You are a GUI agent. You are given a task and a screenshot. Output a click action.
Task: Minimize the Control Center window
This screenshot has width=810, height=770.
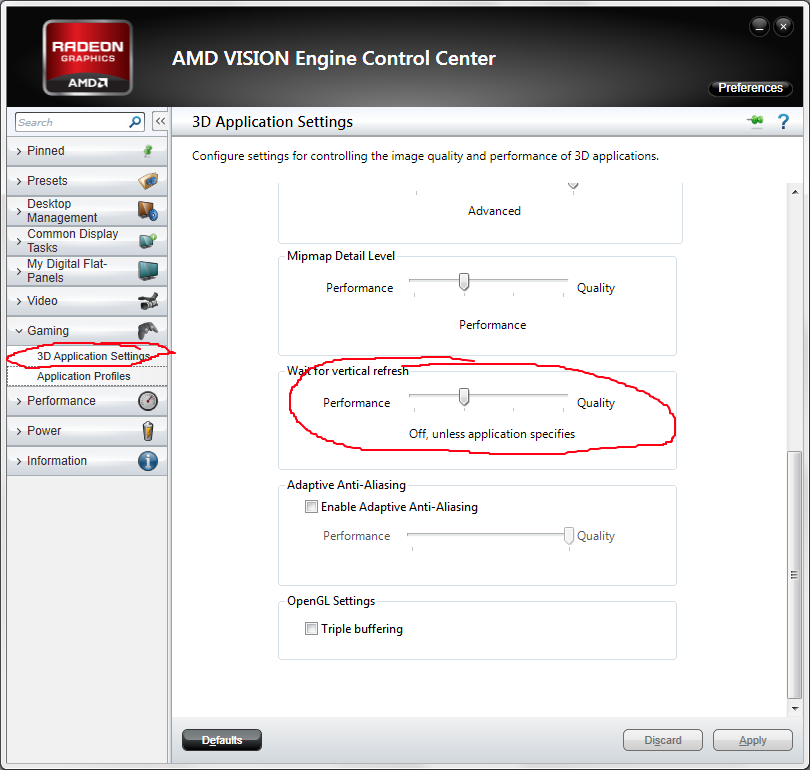759,27
